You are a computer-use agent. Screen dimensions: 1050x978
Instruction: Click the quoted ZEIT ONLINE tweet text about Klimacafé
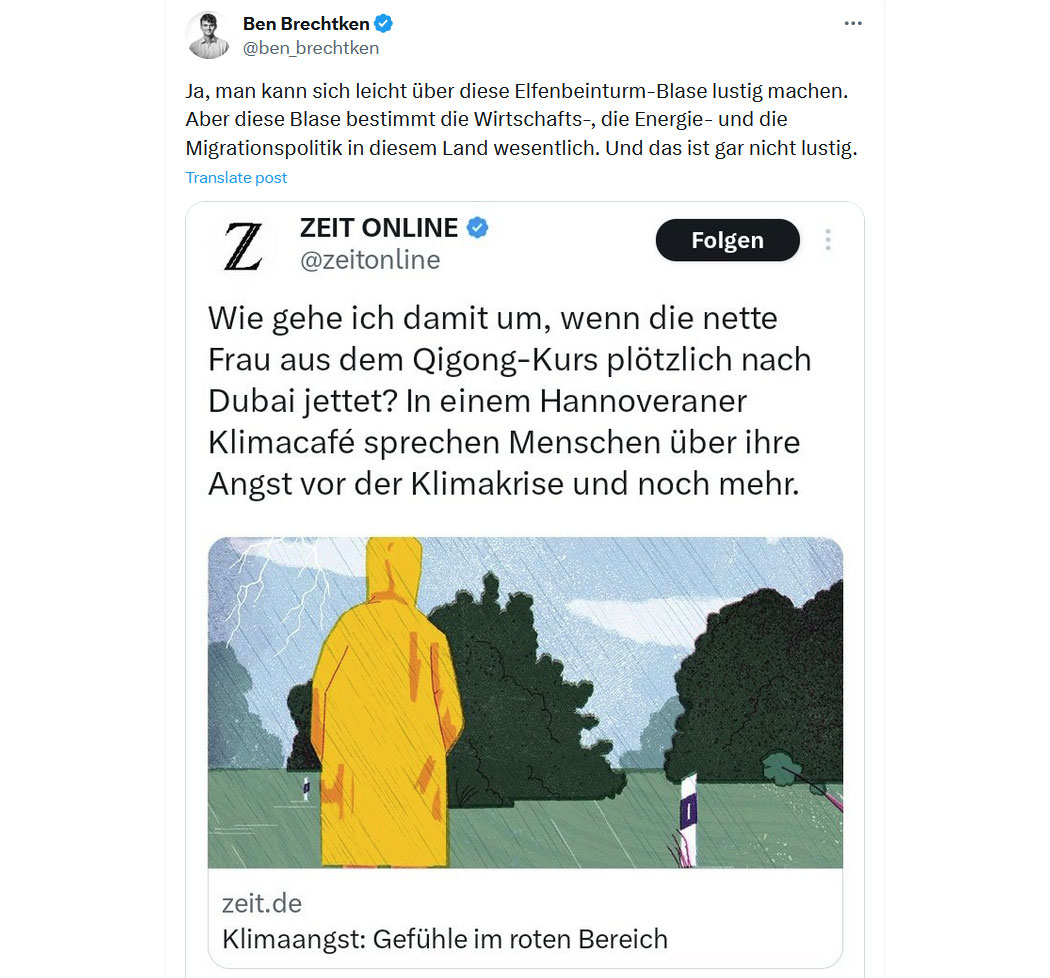(510, 401)
